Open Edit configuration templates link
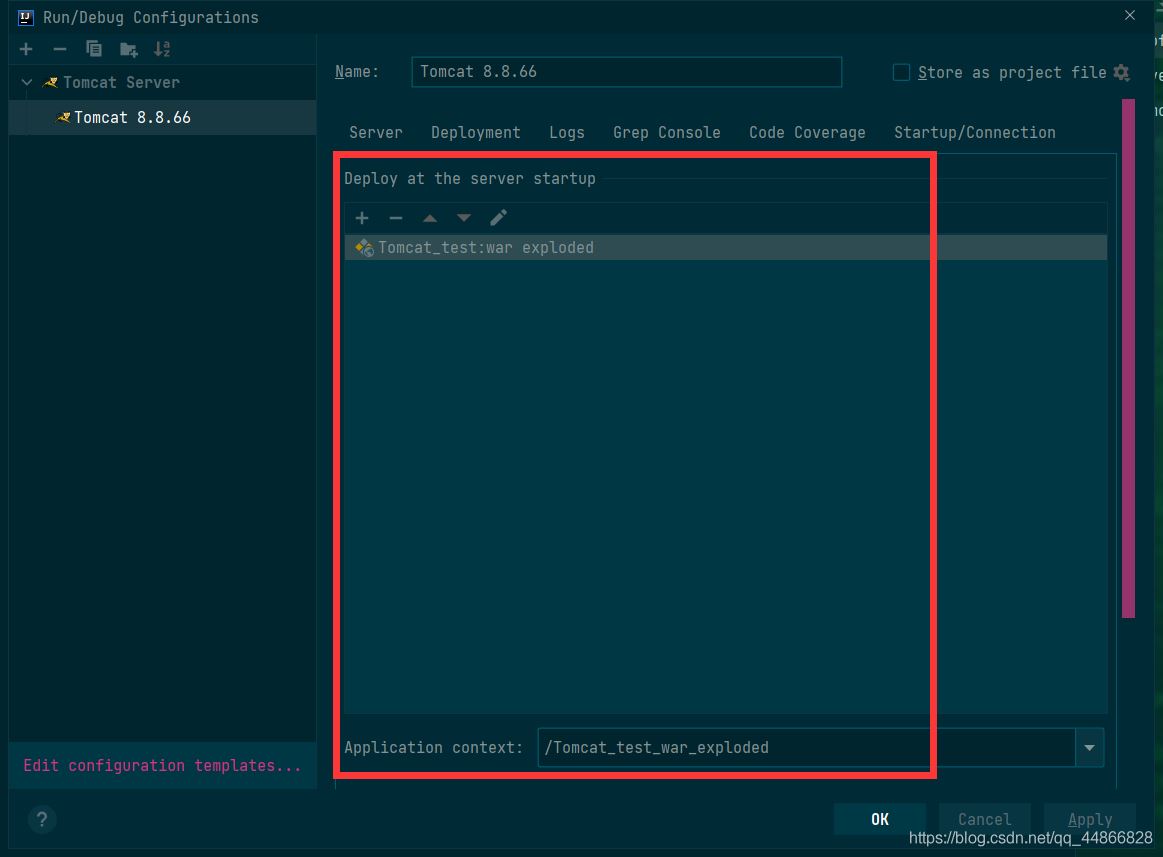 (x=162, y=765)
